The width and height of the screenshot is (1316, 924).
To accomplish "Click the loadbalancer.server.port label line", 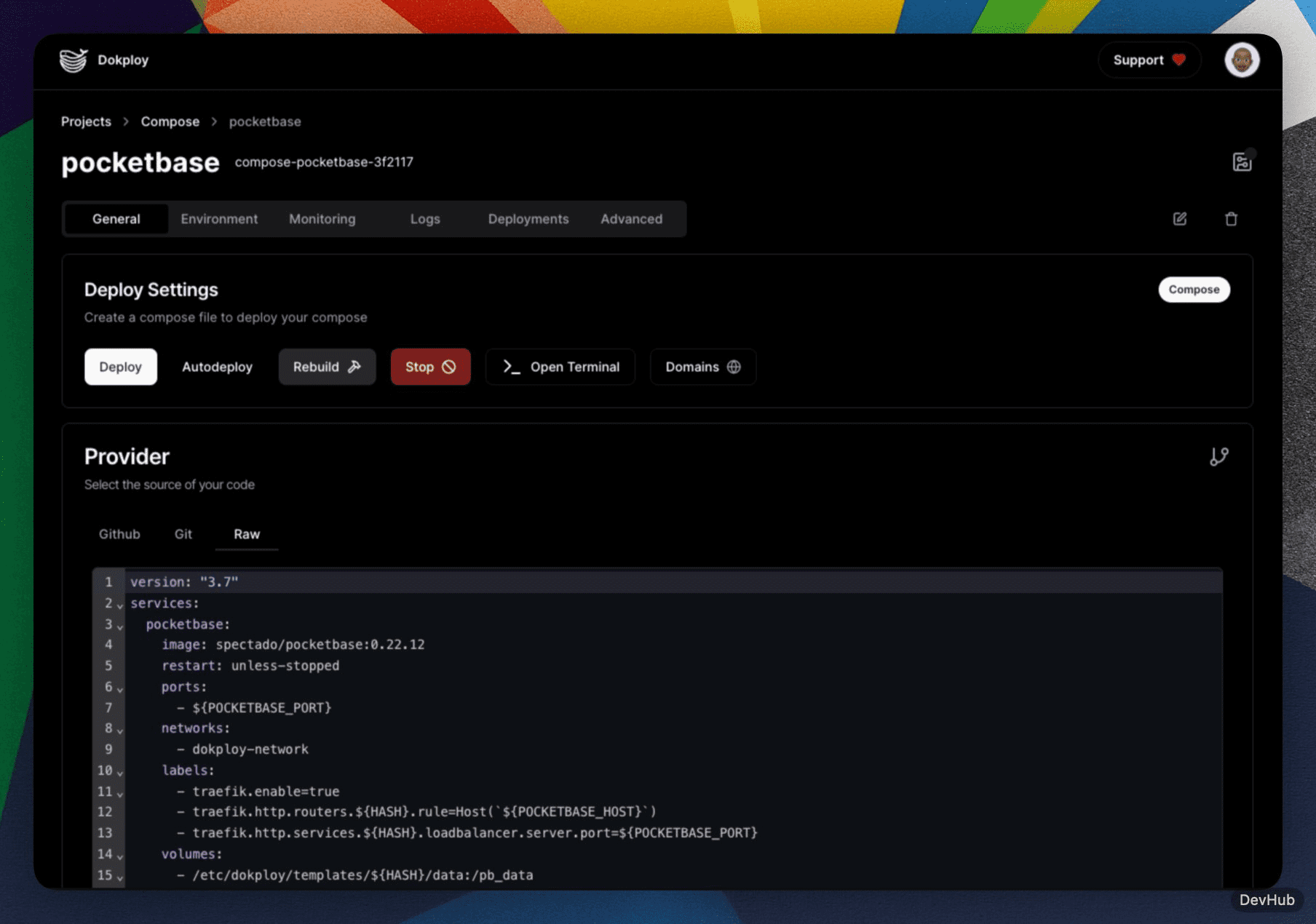I will click(467, 833).
